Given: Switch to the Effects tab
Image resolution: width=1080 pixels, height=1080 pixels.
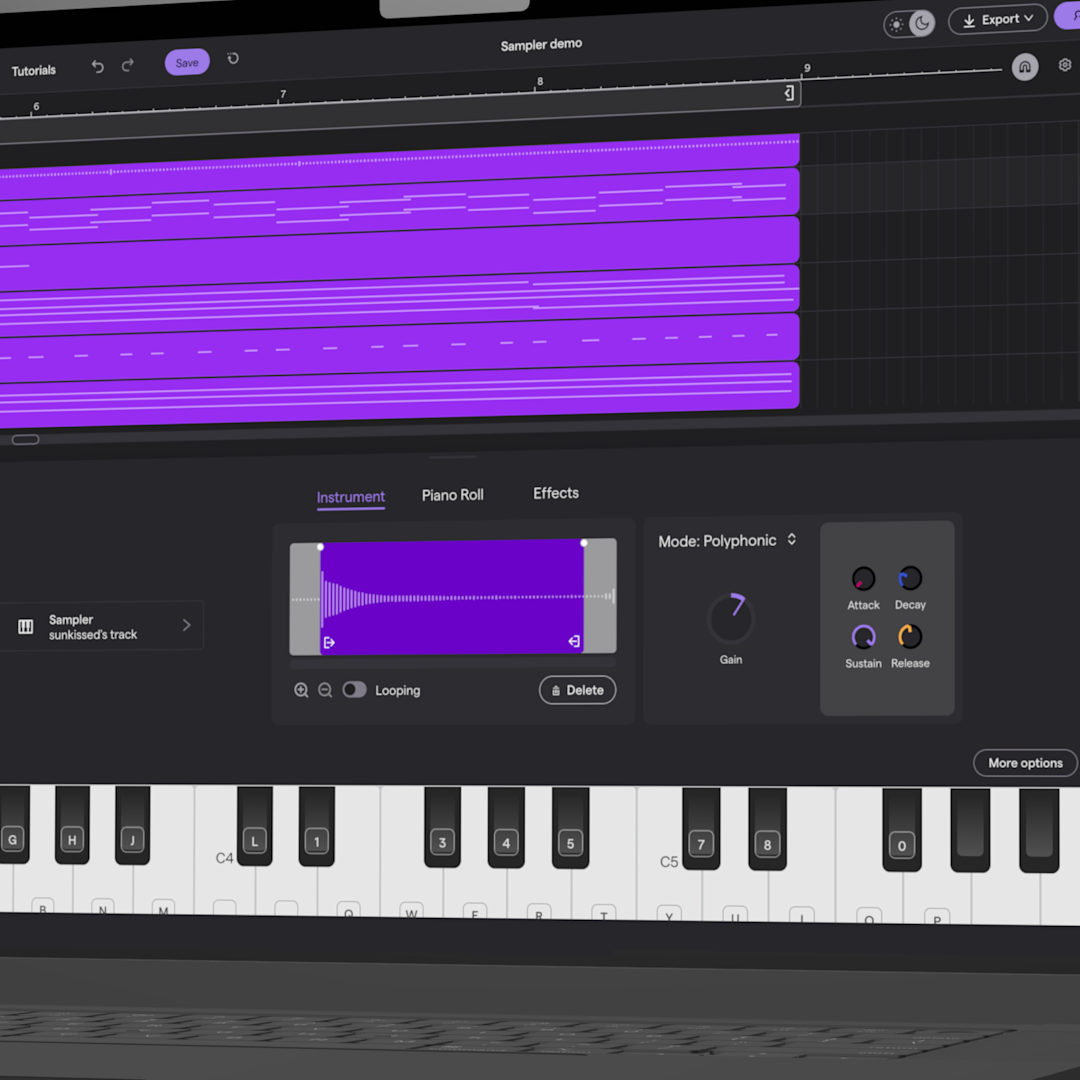Looking at the screenshot, I should coord(555,493).
